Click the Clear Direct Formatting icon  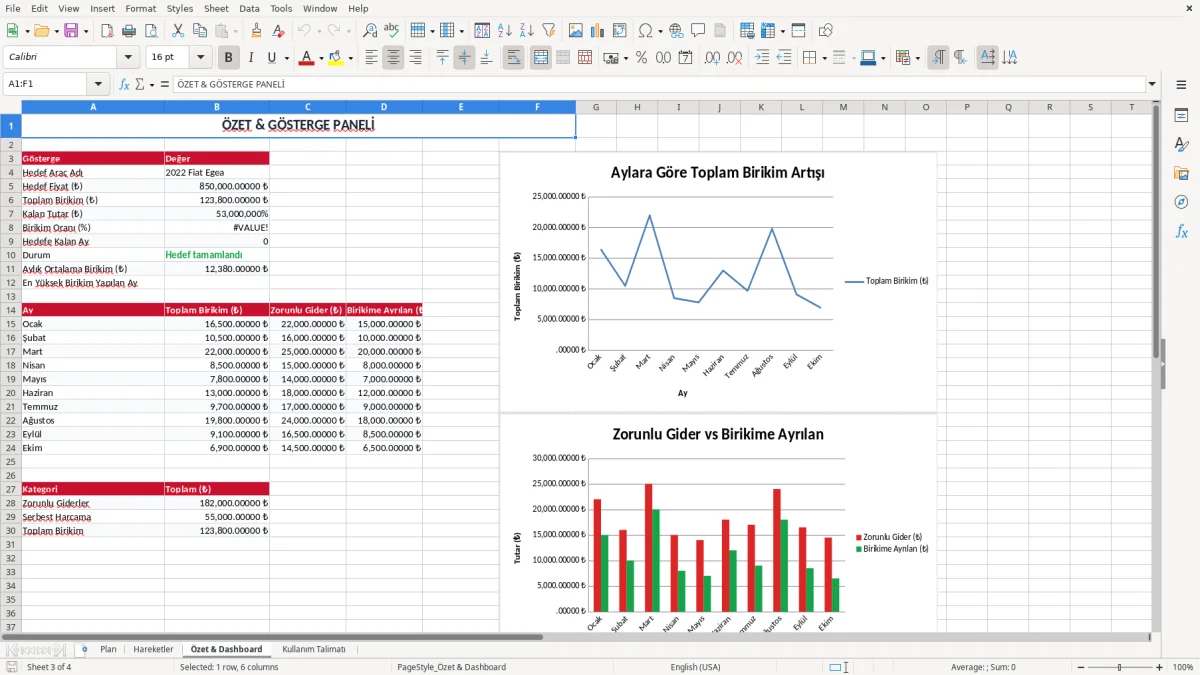[278, 31]
